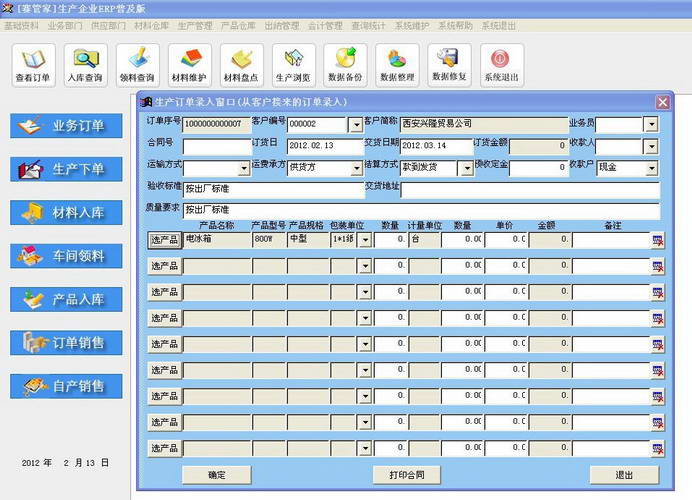This screenshot has width=692, height=500.
Task: Click 选产品 button on second product row
Action: click(x=164, y=267)
